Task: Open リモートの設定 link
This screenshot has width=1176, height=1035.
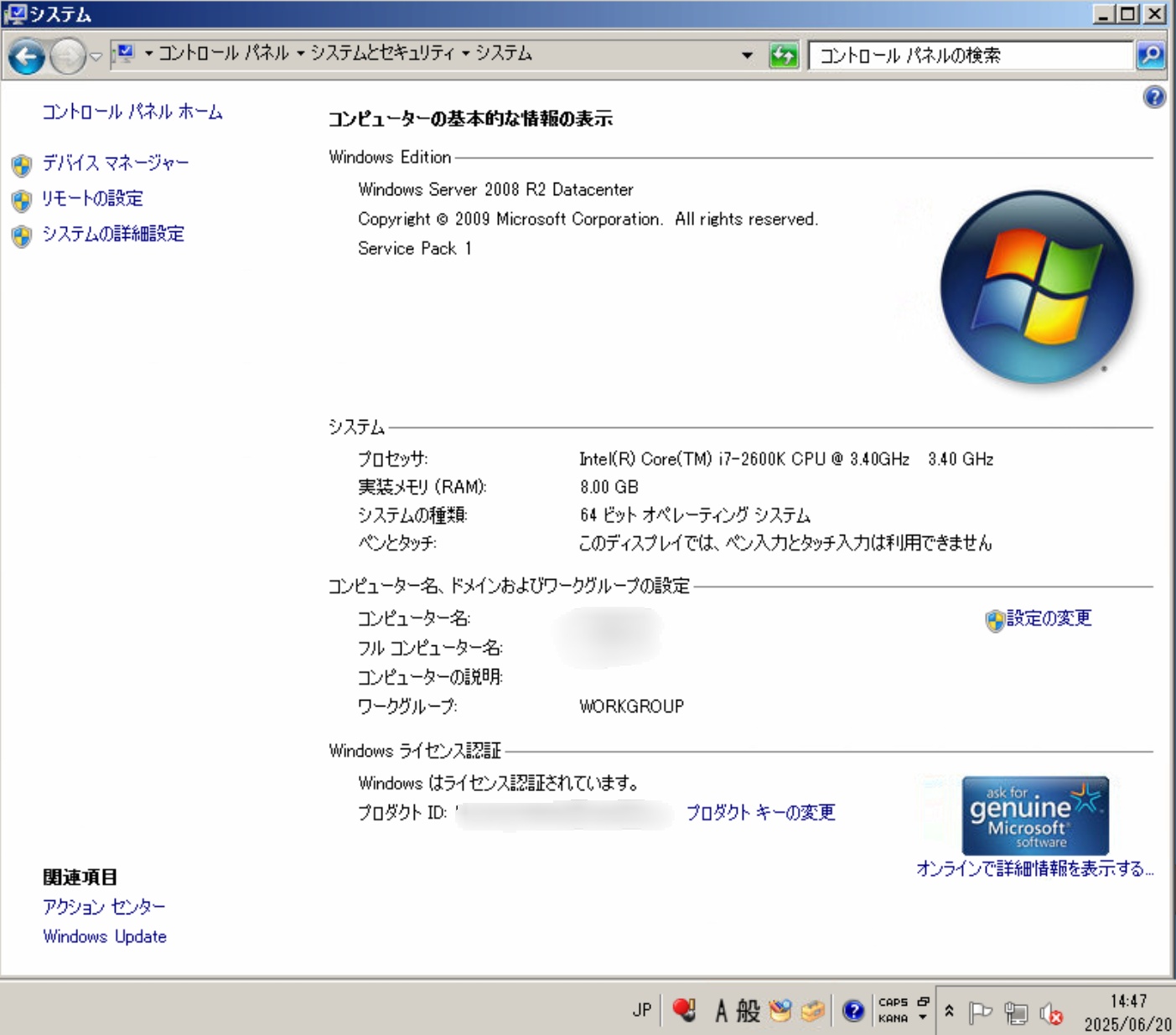Action: pyautogui.click(x=92, y=199)
